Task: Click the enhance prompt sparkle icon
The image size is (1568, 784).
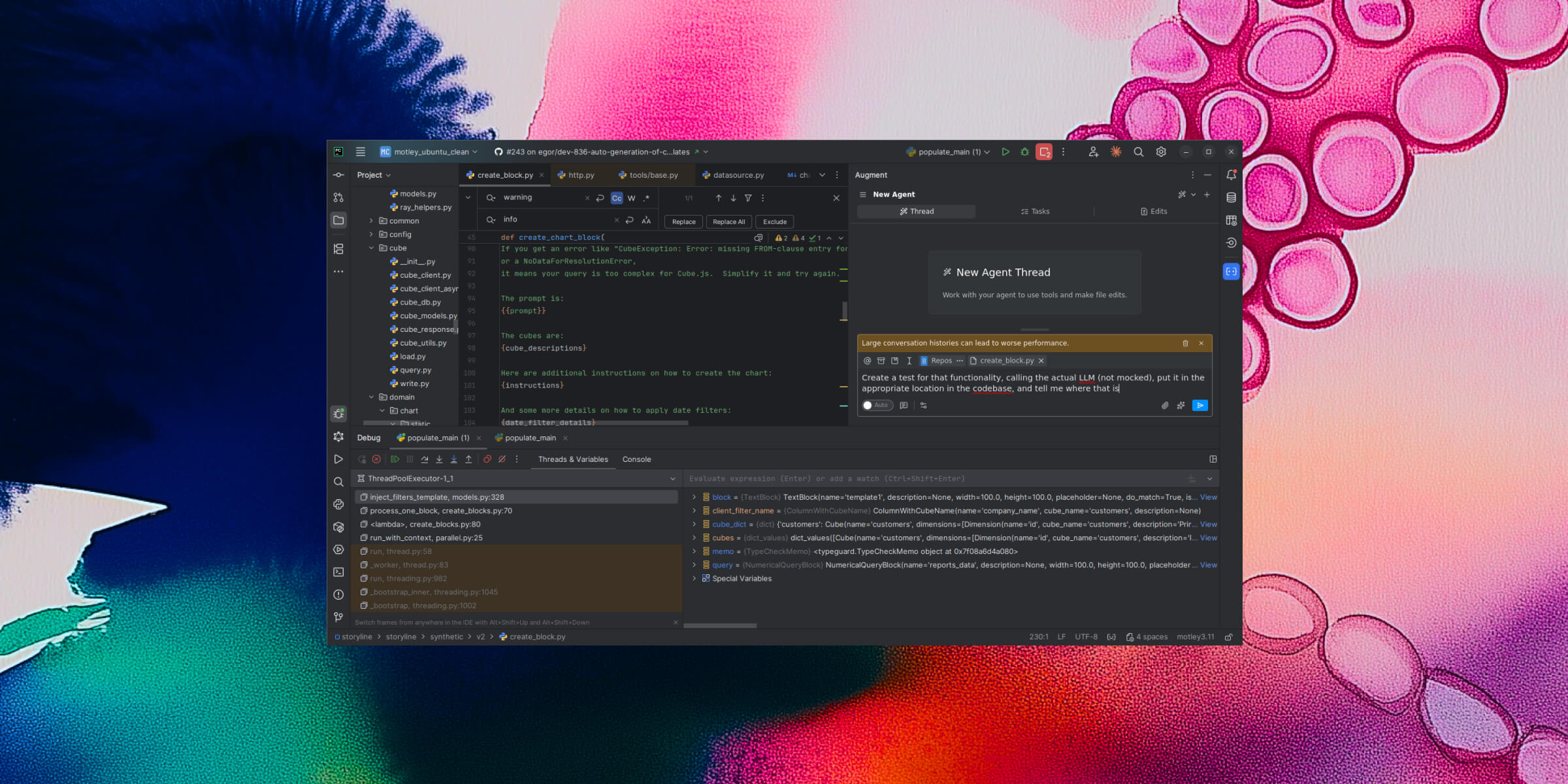Action: click(x=1181, y=406)
